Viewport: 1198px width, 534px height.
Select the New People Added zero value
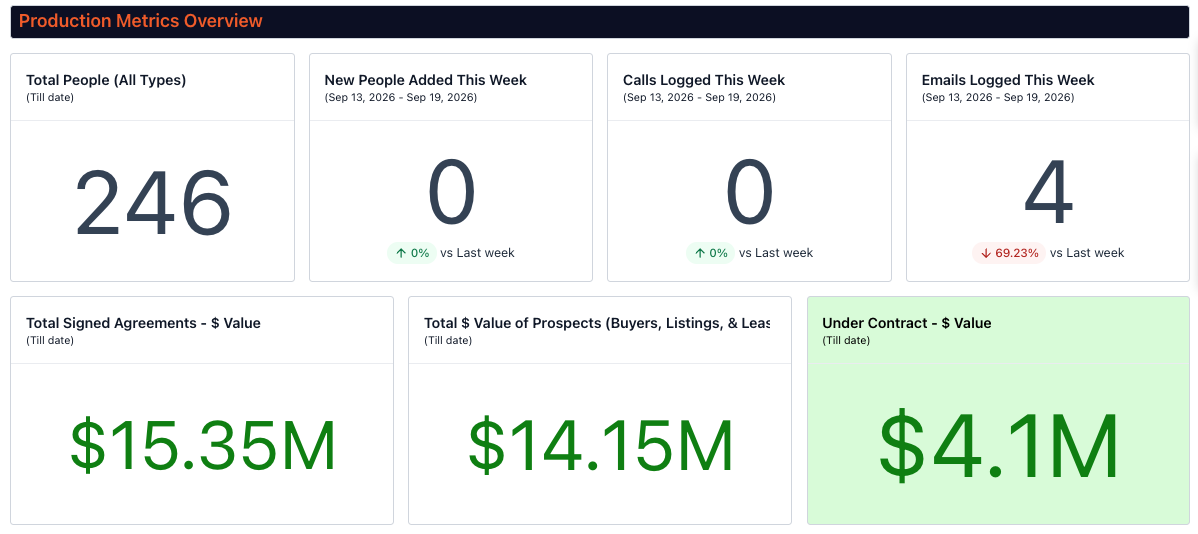[x=451, y=193]
